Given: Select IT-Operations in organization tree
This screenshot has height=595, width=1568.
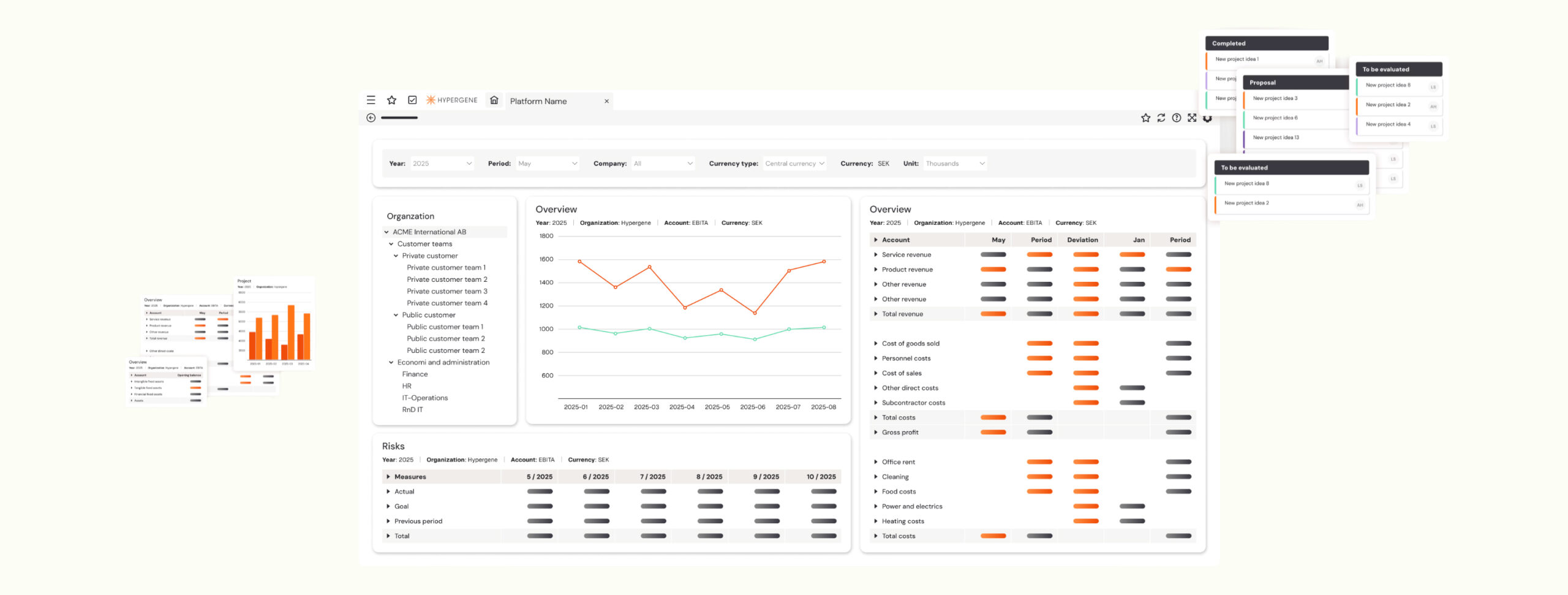Looking at the screenshot, I should coord(424,398).
